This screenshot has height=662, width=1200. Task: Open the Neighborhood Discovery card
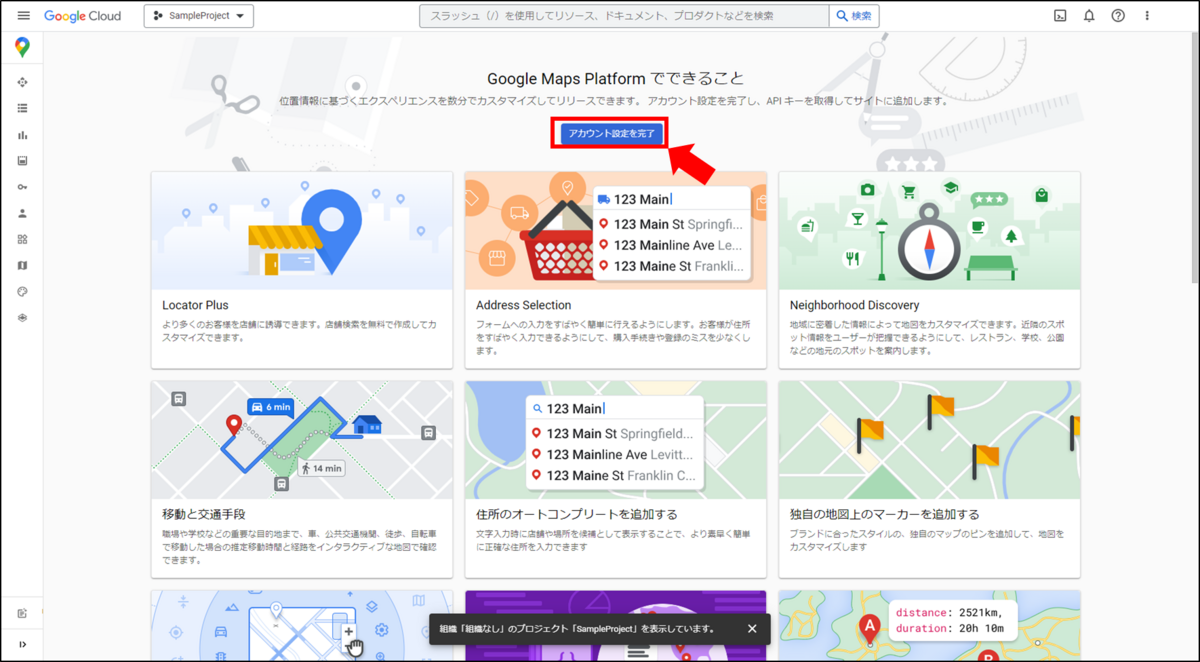click(930, 270)
